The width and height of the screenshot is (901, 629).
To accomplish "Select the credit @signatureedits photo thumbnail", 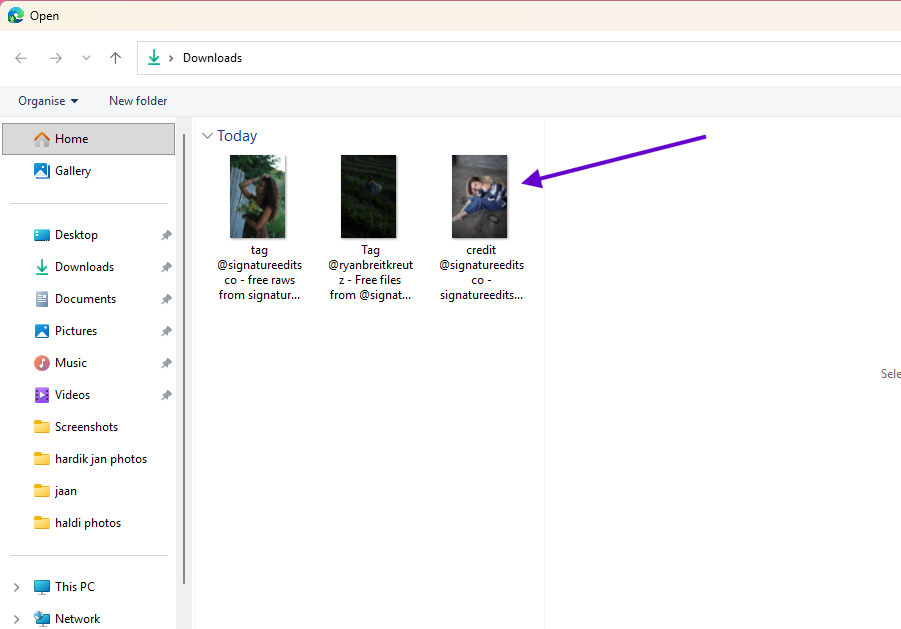I will click(480, 196).
